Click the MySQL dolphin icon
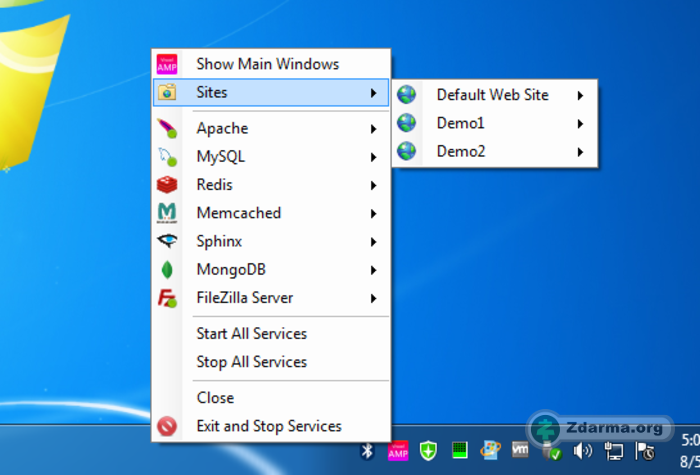Image resolution: width=700 pixels, height=475 pixels. (x=167, y=157)
